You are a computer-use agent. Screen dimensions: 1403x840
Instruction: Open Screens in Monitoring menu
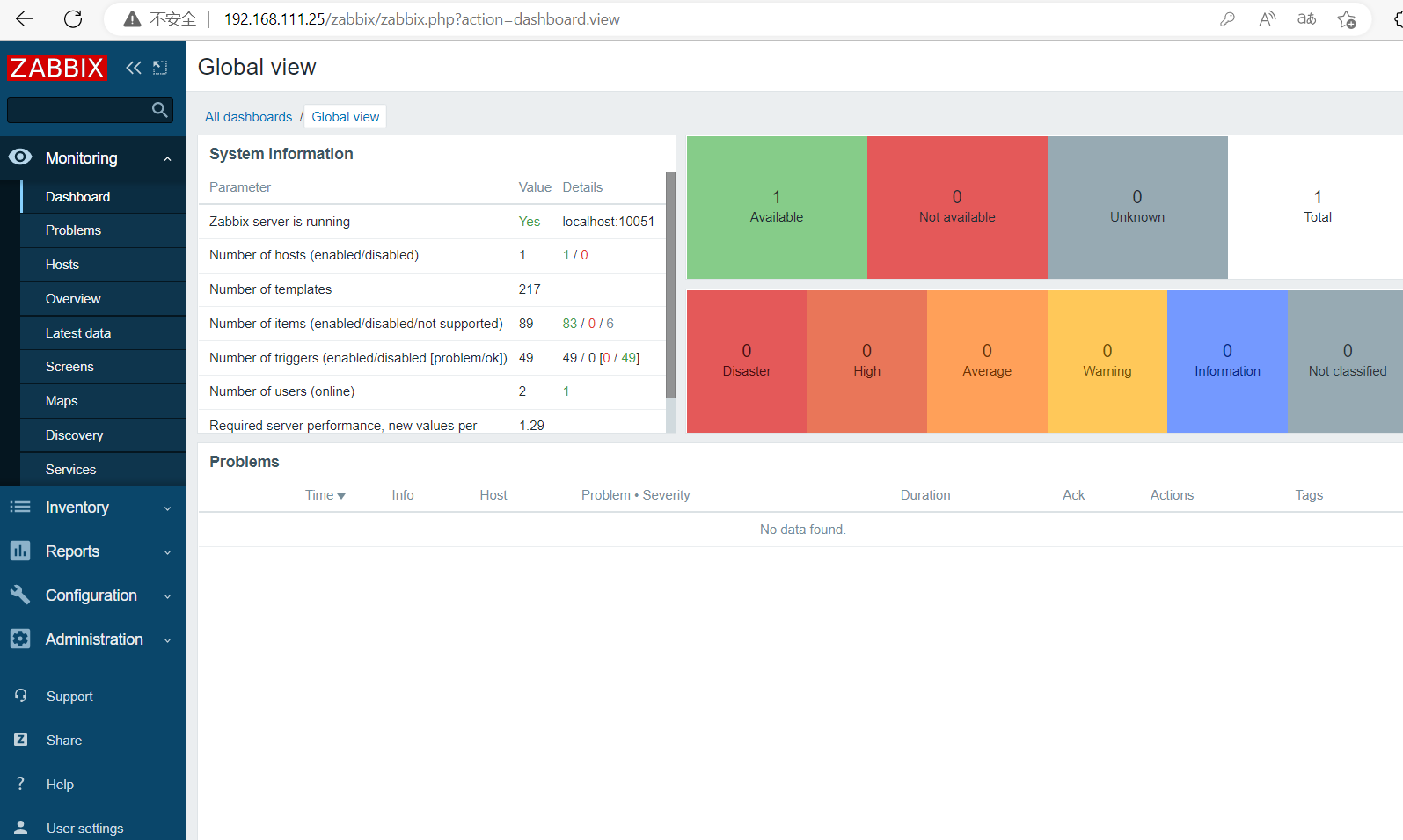103,367
